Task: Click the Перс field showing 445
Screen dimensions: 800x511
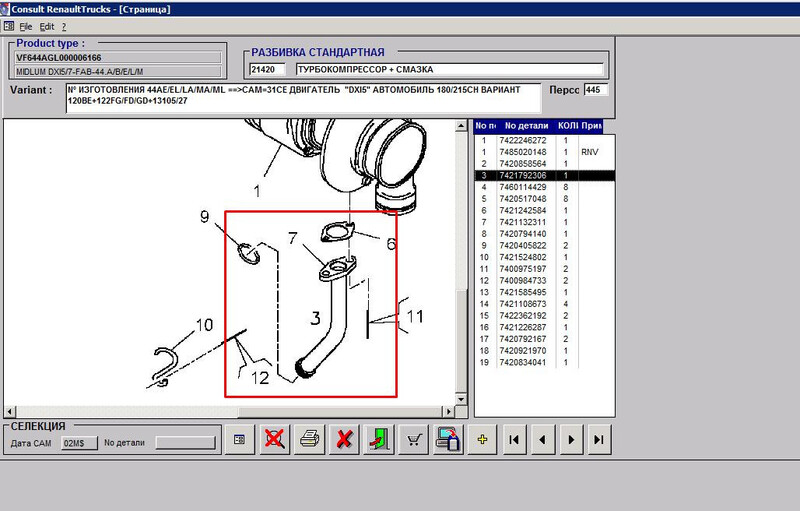Action: coord(595,90)
